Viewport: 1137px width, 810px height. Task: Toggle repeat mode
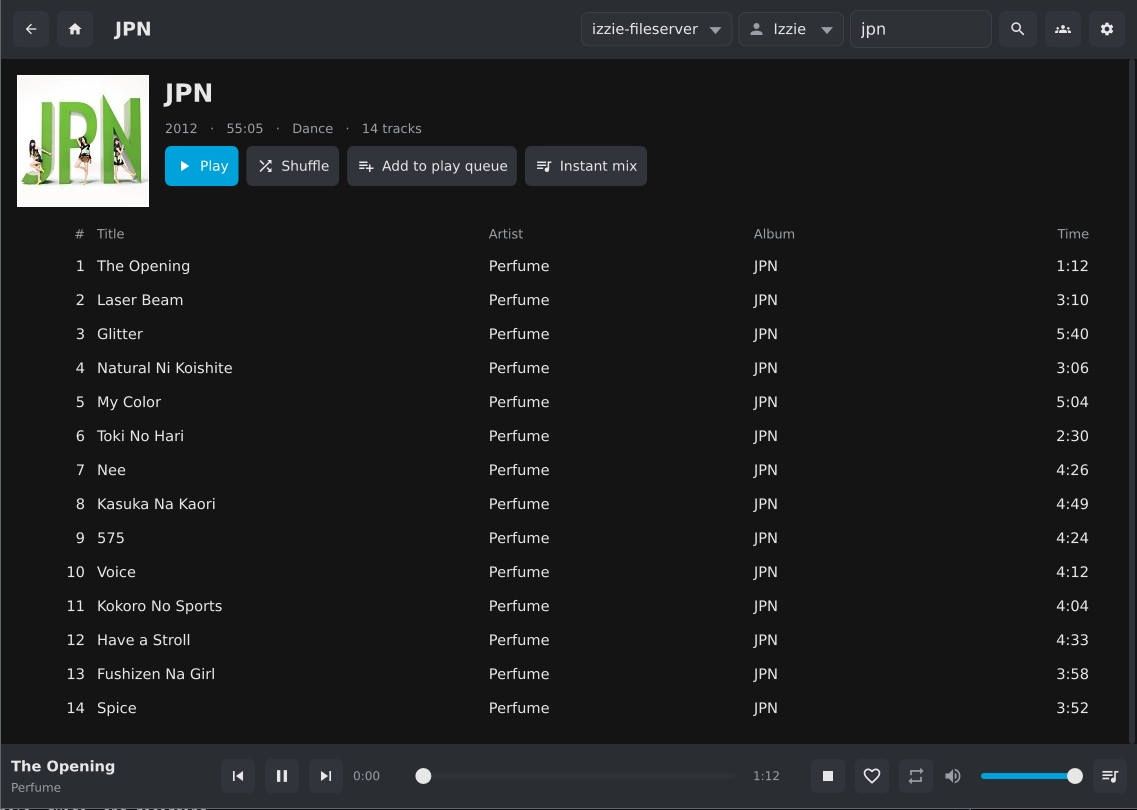click(x=916, y=776)
